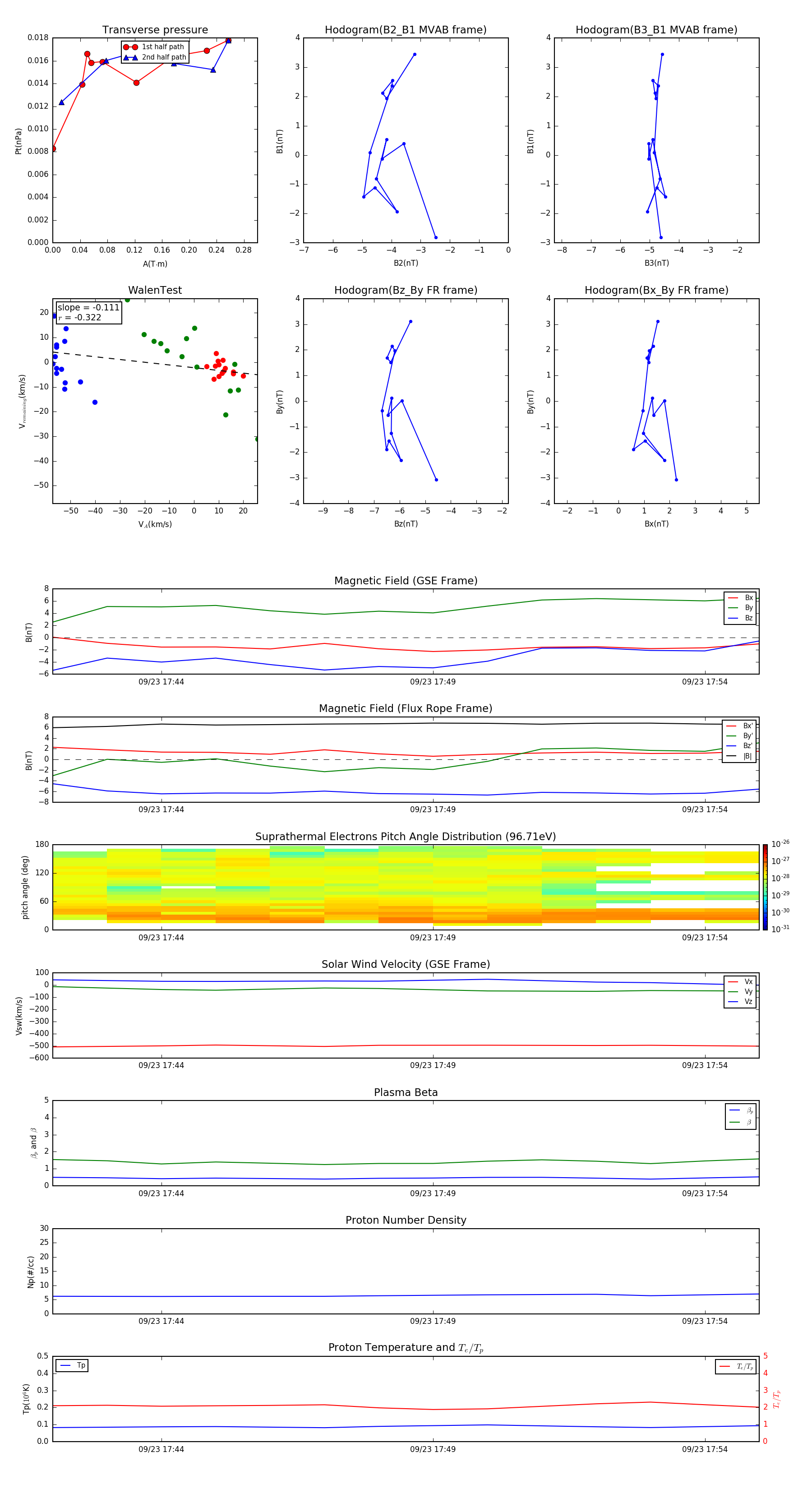This screenshot has width=812, height=1489.
Task: Click the 'pitch angle (deg)' axis label
Action: click(25, 887)
